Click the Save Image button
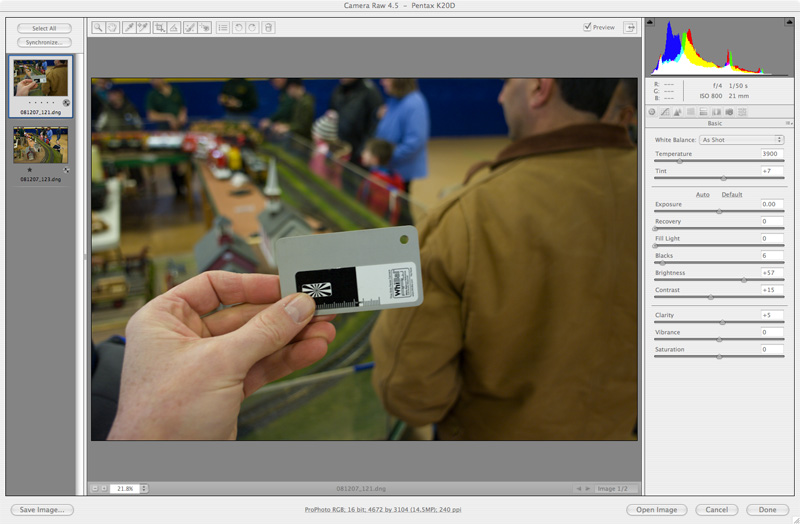 42,510
